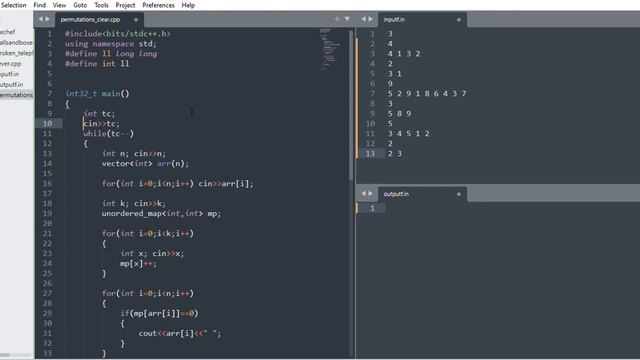This screenshot has width=640, height=360.
Task: Close the permutations_clear.cpp tab
Action: tap(136, 20)
